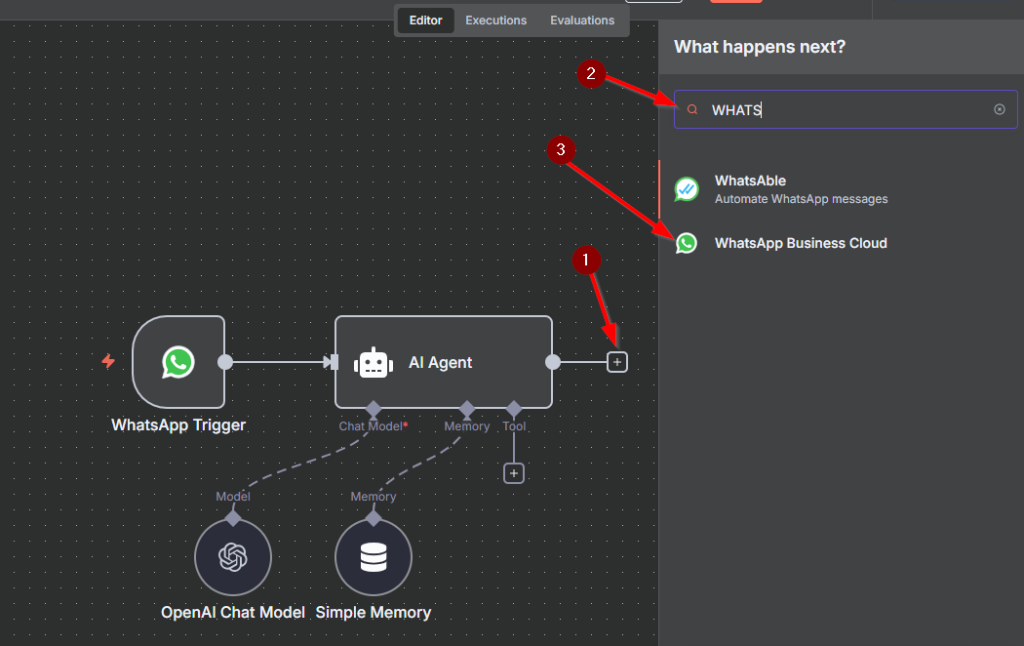Select the AI Agent robot icon
Screen dimensions: 1024x646
(x=374, y=363)
